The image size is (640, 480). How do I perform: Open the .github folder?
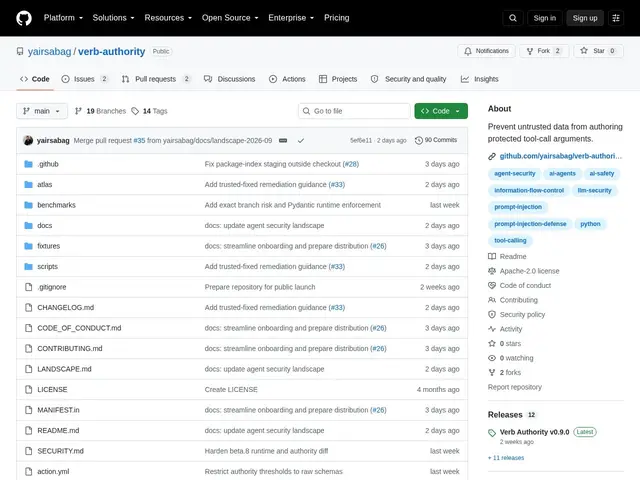click(x=48, y=164)
